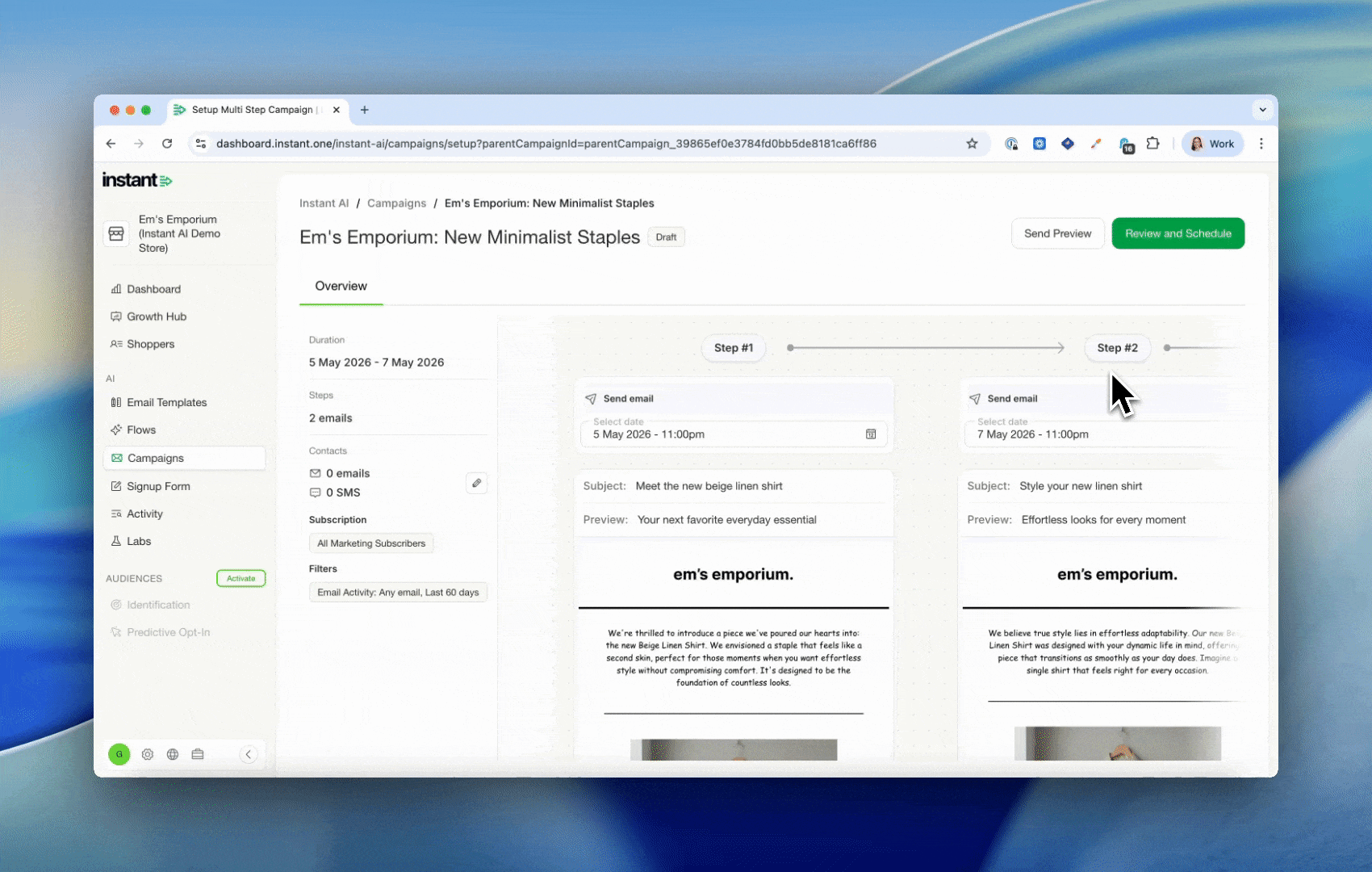Viewport: 1372px width, 872px height.
Task: Edit subject Meet the new beige linen shirt
Action: pyautogui.click(x=709, y=486)
